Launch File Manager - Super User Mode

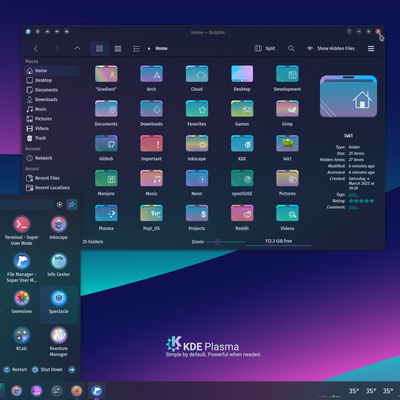pos(22,267)
